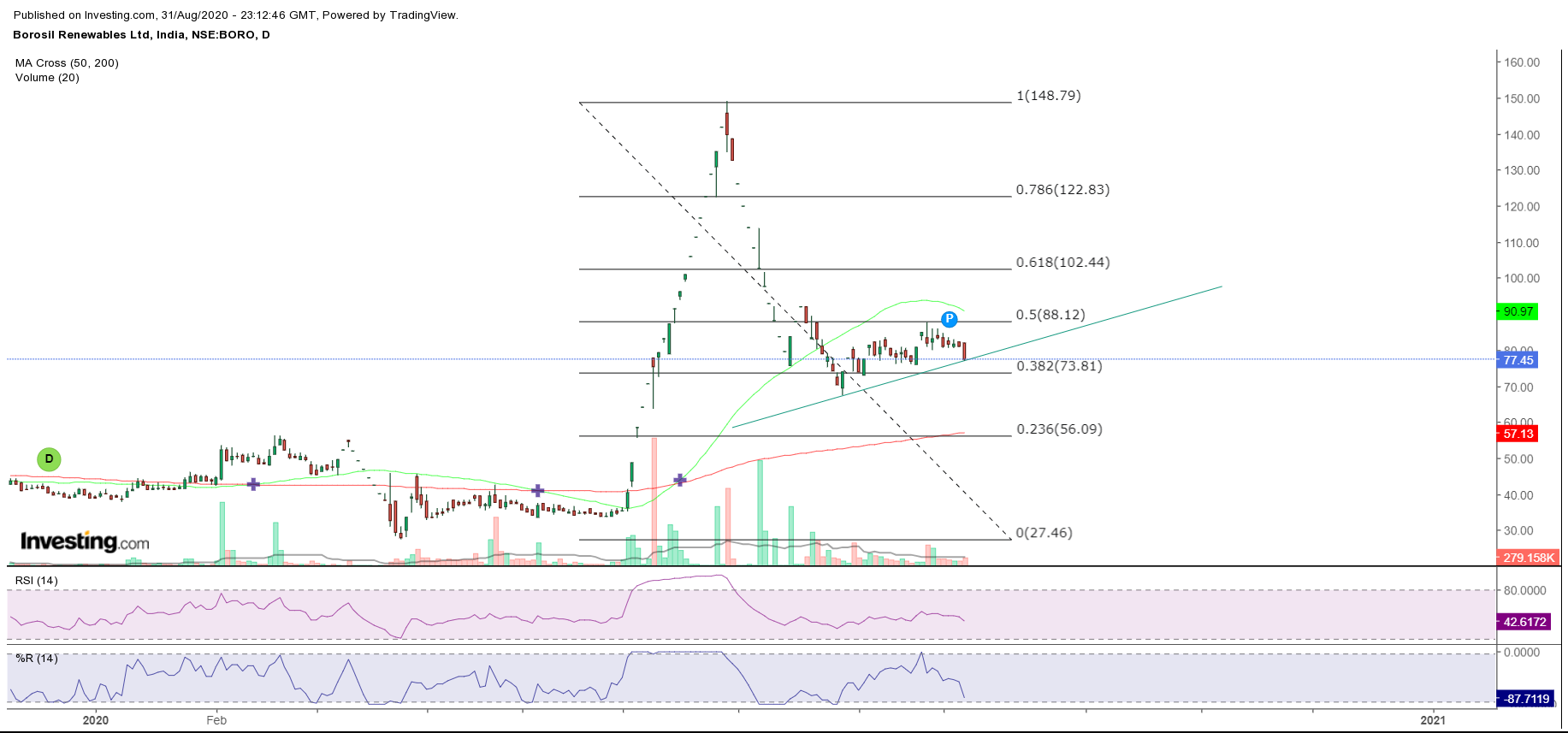Image resolution: width=1568 pixels, height=733 pixels.
Task: Click the 2020 label on time axis
Action: tap(96, 720)
